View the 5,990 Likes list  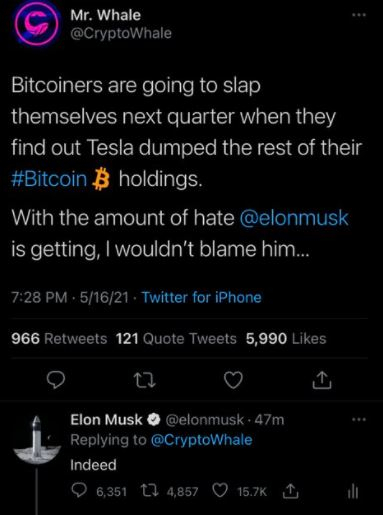pos(286,339)
